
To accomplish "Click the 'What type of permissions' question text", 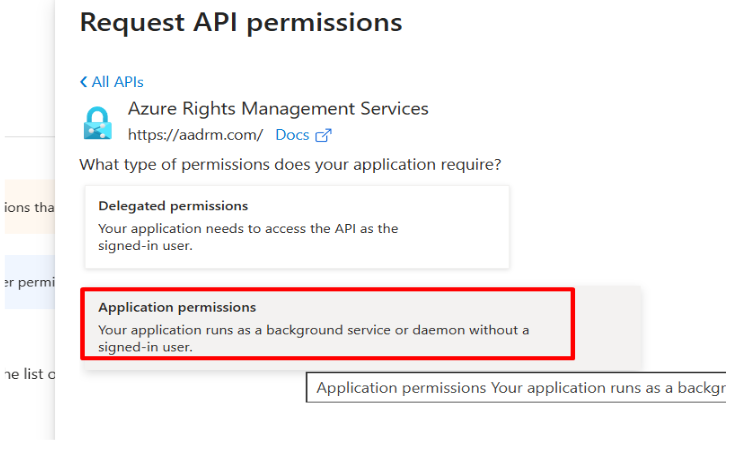I will point(290,164).
